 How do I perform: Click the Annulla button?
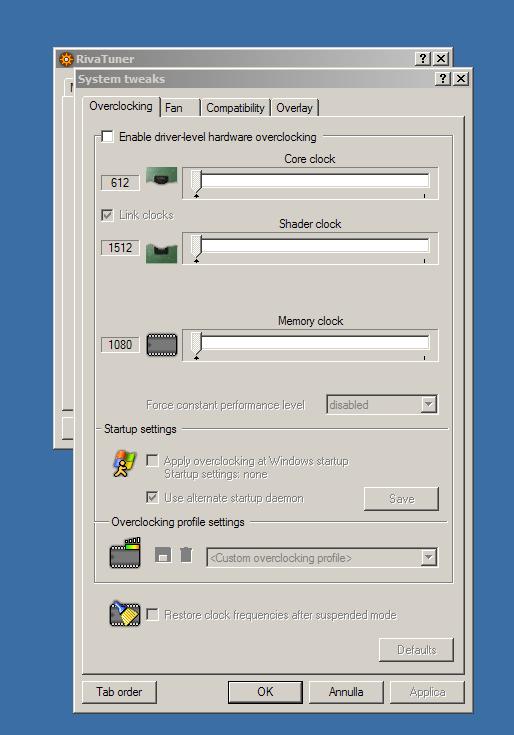pyautogui.click(x=346, y=692)
